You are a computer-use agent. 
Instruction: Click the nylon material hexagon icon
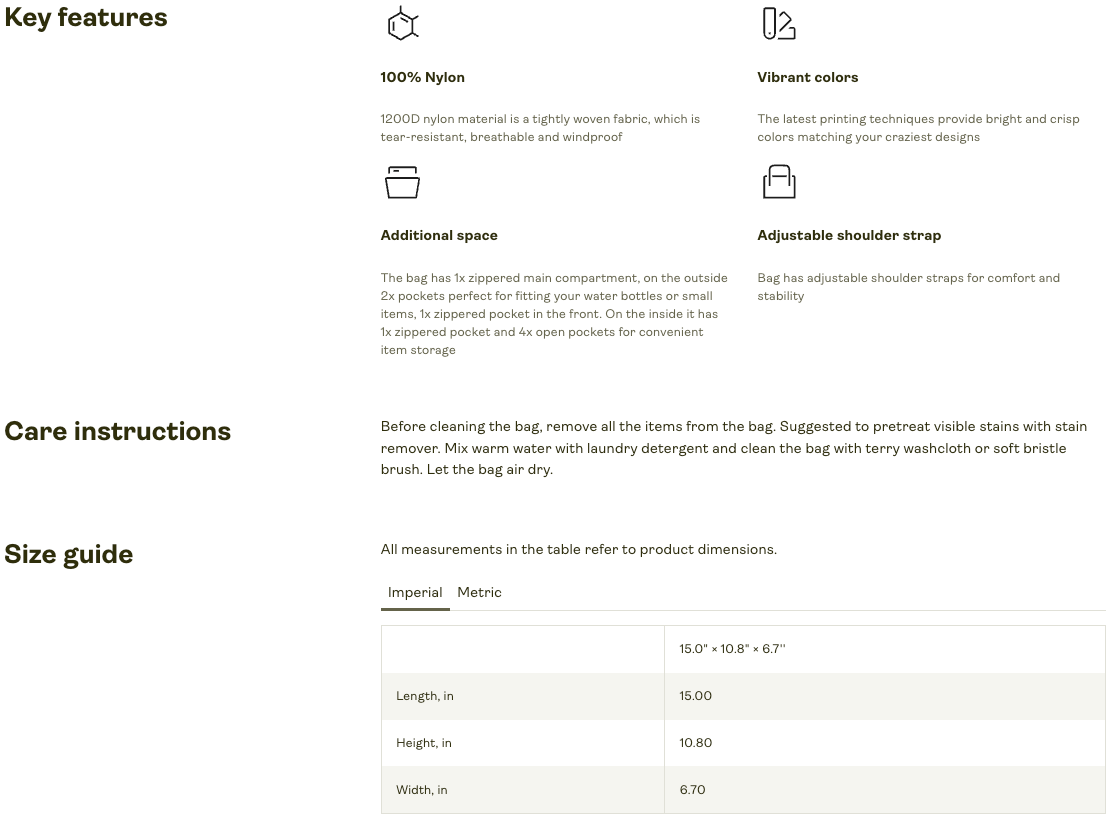point(402,23)
